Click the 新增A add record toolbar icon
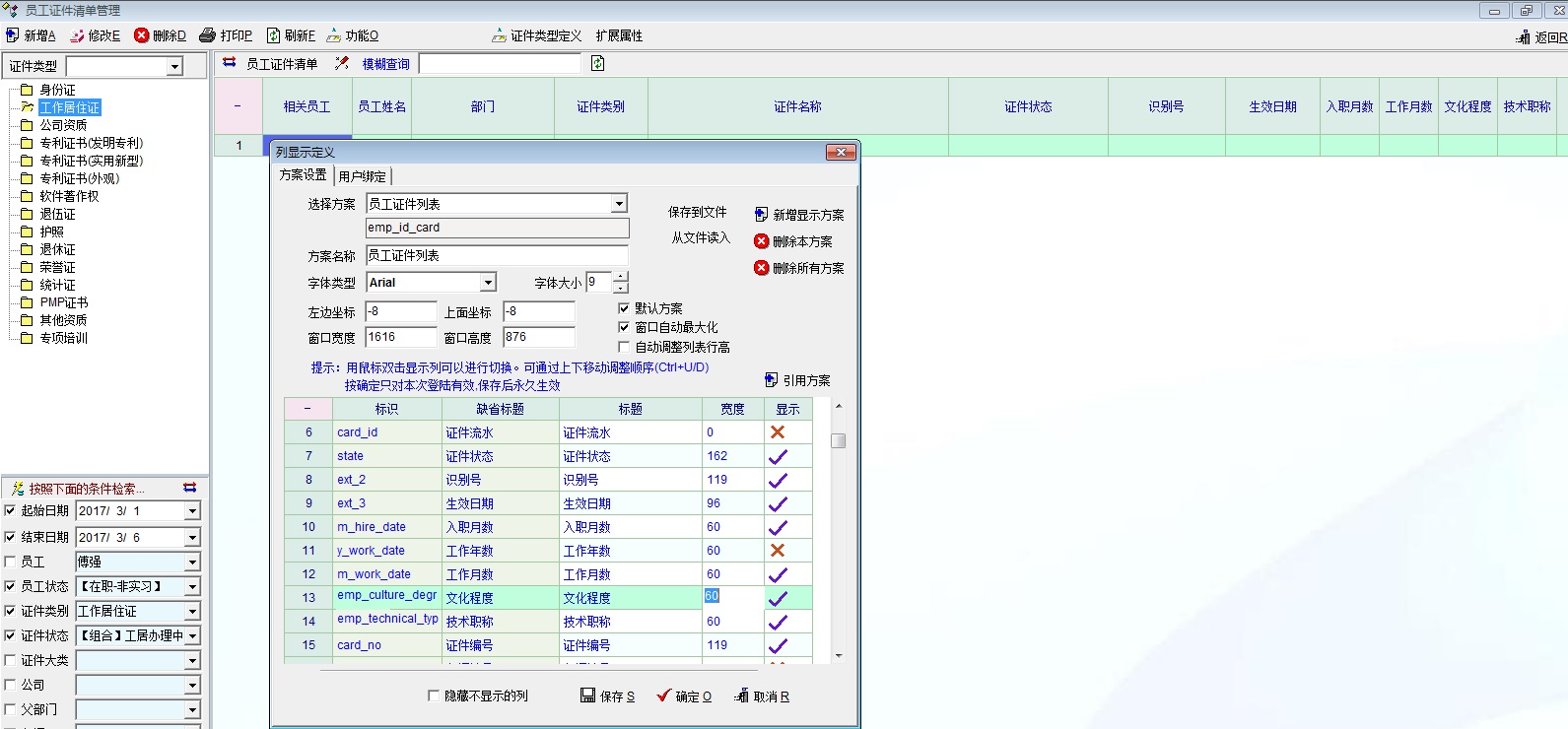This screenshot has height=729, width=1568. click(13, 35)
